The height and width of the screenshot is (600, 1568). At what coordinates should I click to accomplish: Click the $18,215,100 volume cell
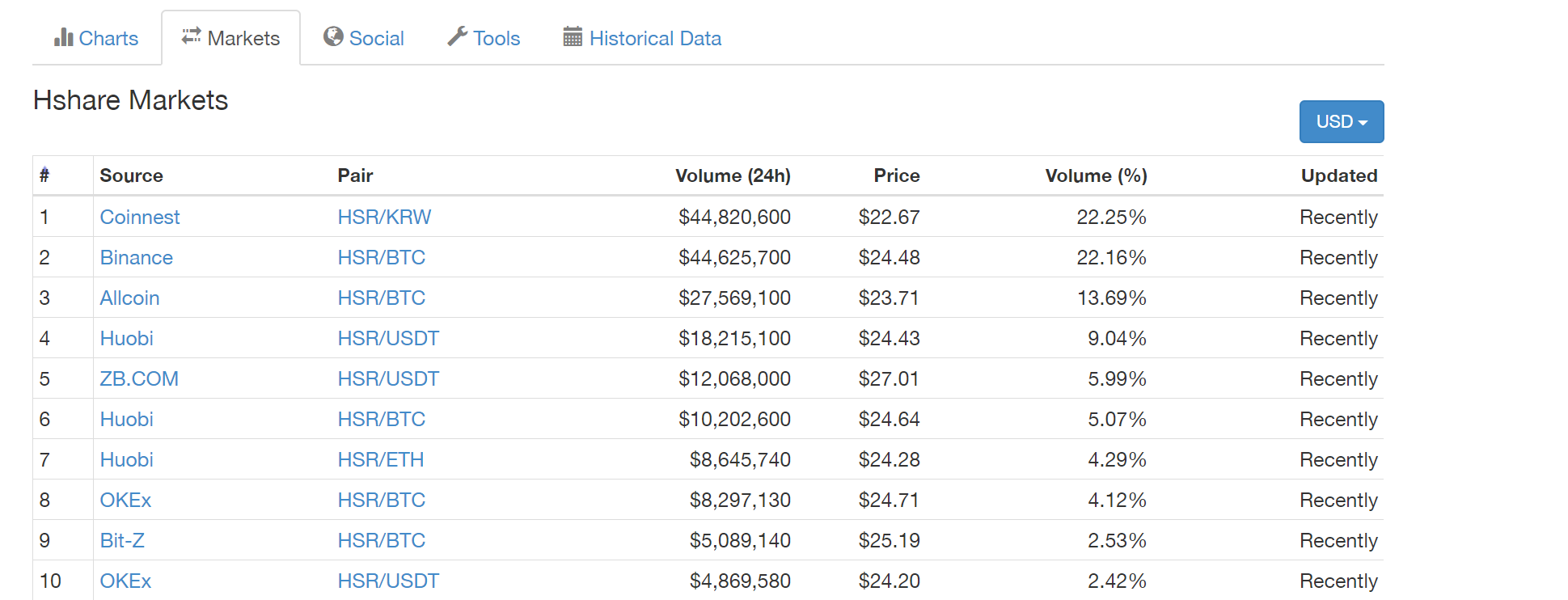pyautogui.click(x=734, y=338)
